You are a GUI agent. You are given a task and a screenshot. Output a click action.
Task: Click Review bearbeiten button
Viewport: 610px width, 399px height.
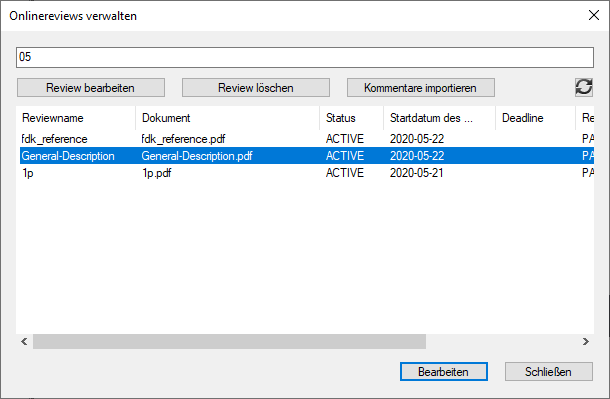pyautogui.click(x=91, y=88)
